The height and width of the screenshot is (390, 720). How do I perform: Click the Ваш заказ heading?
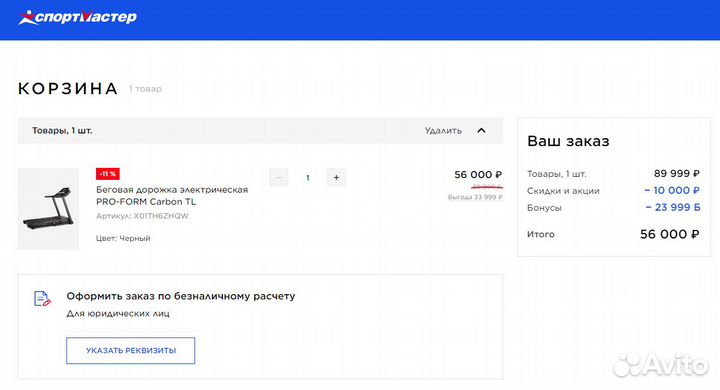(568, 141)
